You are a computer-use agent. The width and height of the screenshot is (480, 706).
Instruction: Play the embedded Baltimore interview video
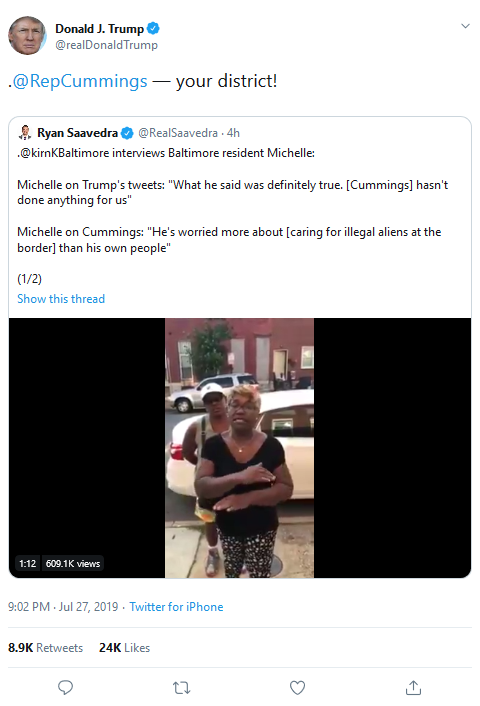[240, 448]
